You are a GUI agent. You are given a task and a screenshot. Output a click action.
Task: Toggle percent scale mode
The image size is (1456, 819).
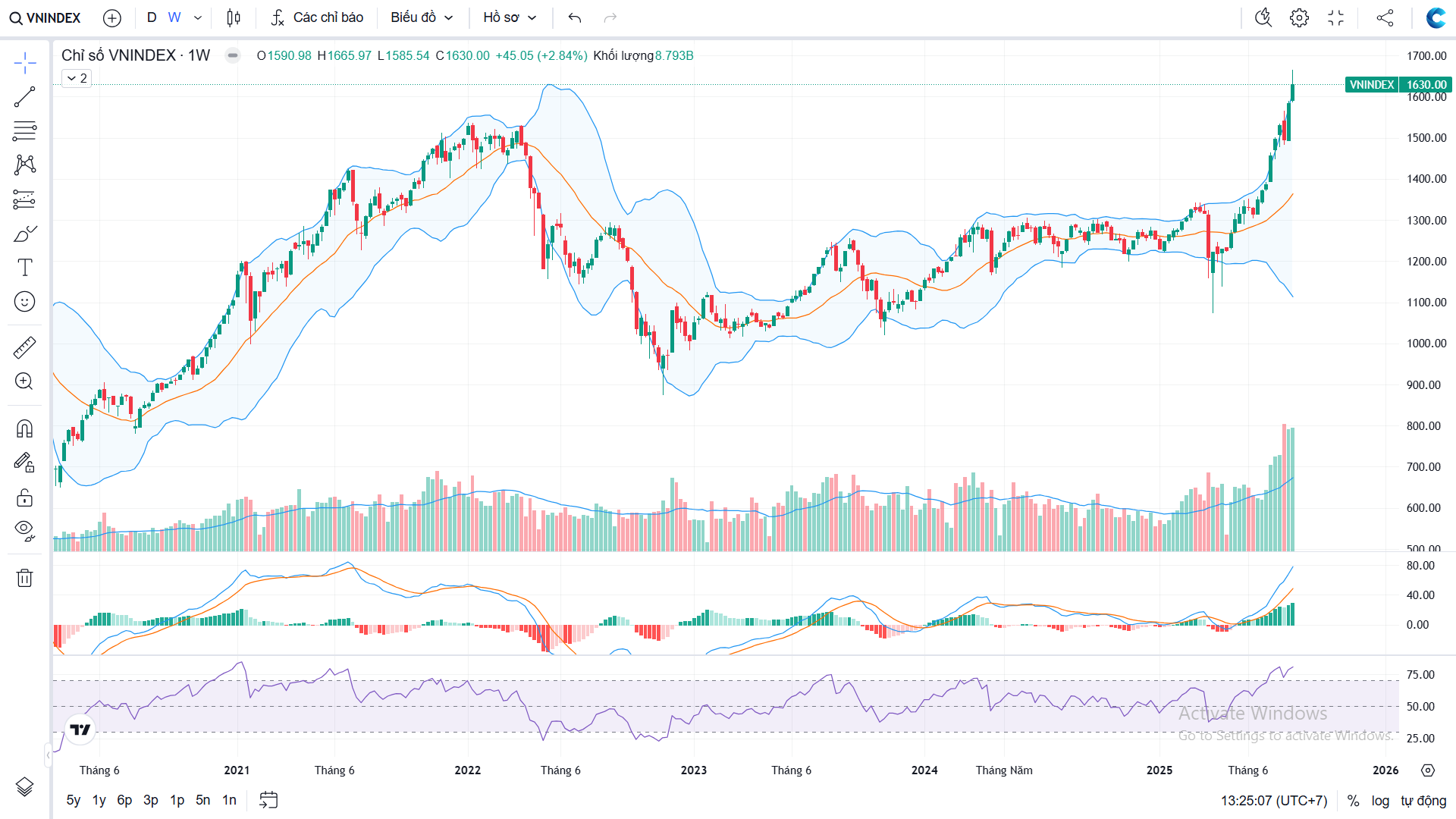[x=1353, y=801]
